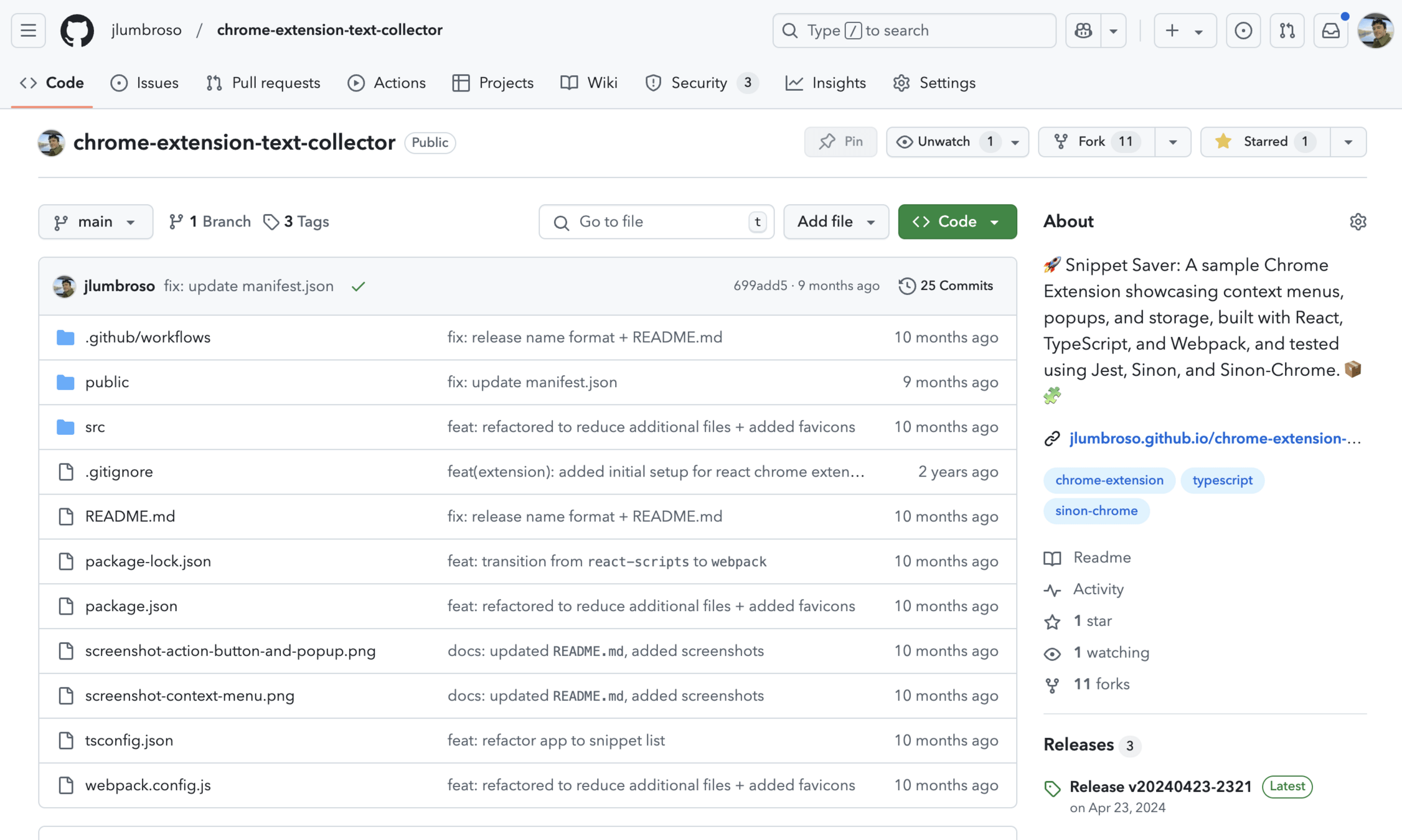This screenshot has height=840, width=1402.
Task: Open user profile avatar menu
Action: (1375, 30)
